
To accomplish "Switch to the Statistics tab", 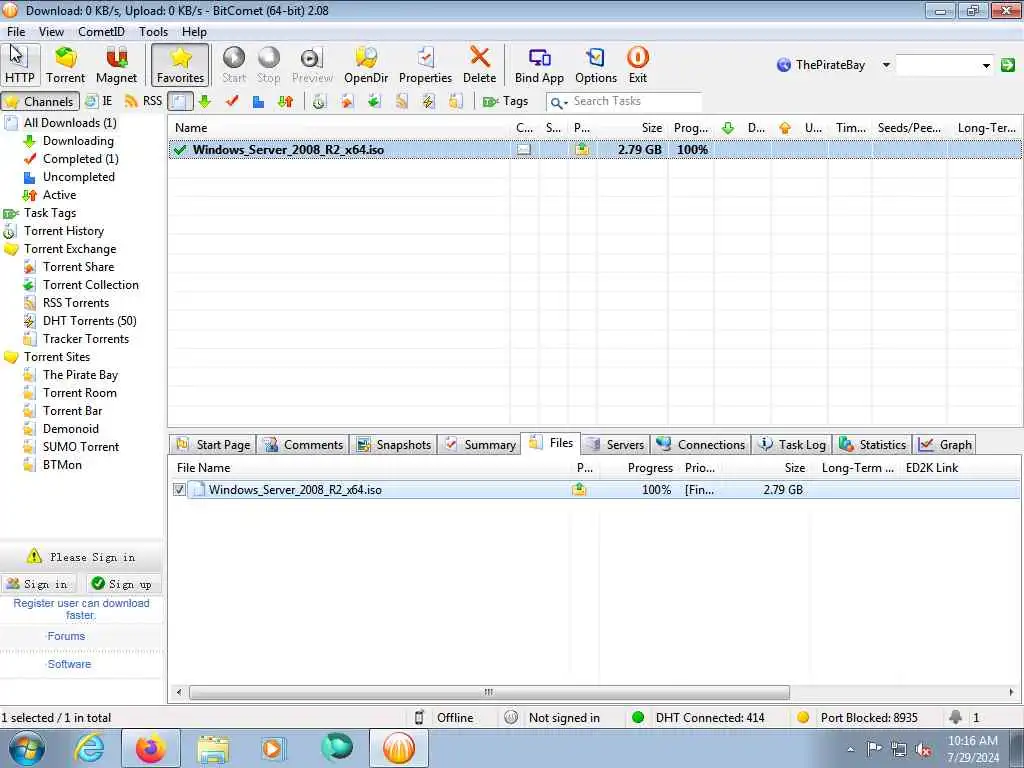I will coord(872,445).
